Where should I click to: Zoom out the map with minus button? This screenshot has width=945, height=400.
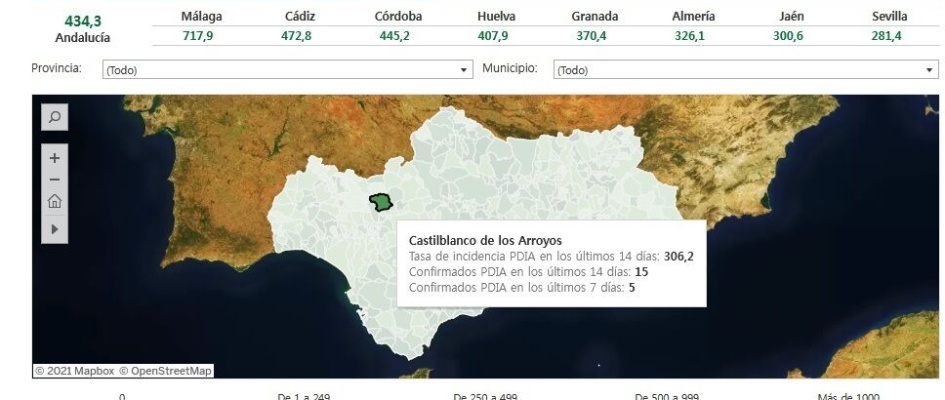tap(54, 180)
